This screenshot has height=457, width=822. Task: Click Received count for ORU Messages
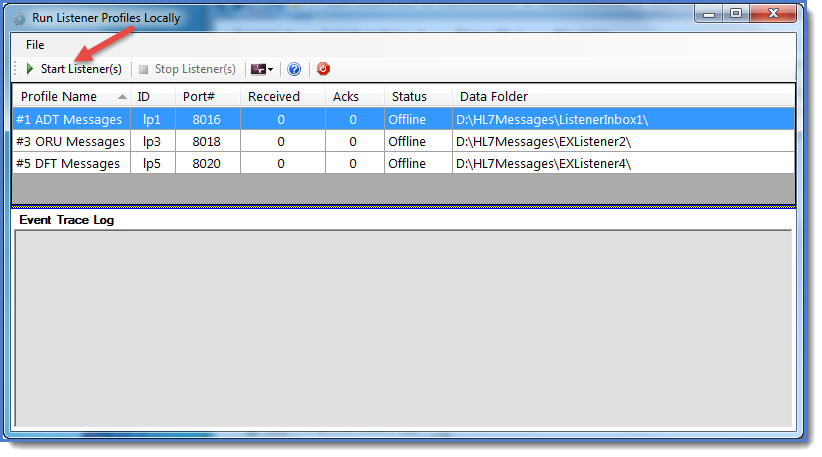281,142
